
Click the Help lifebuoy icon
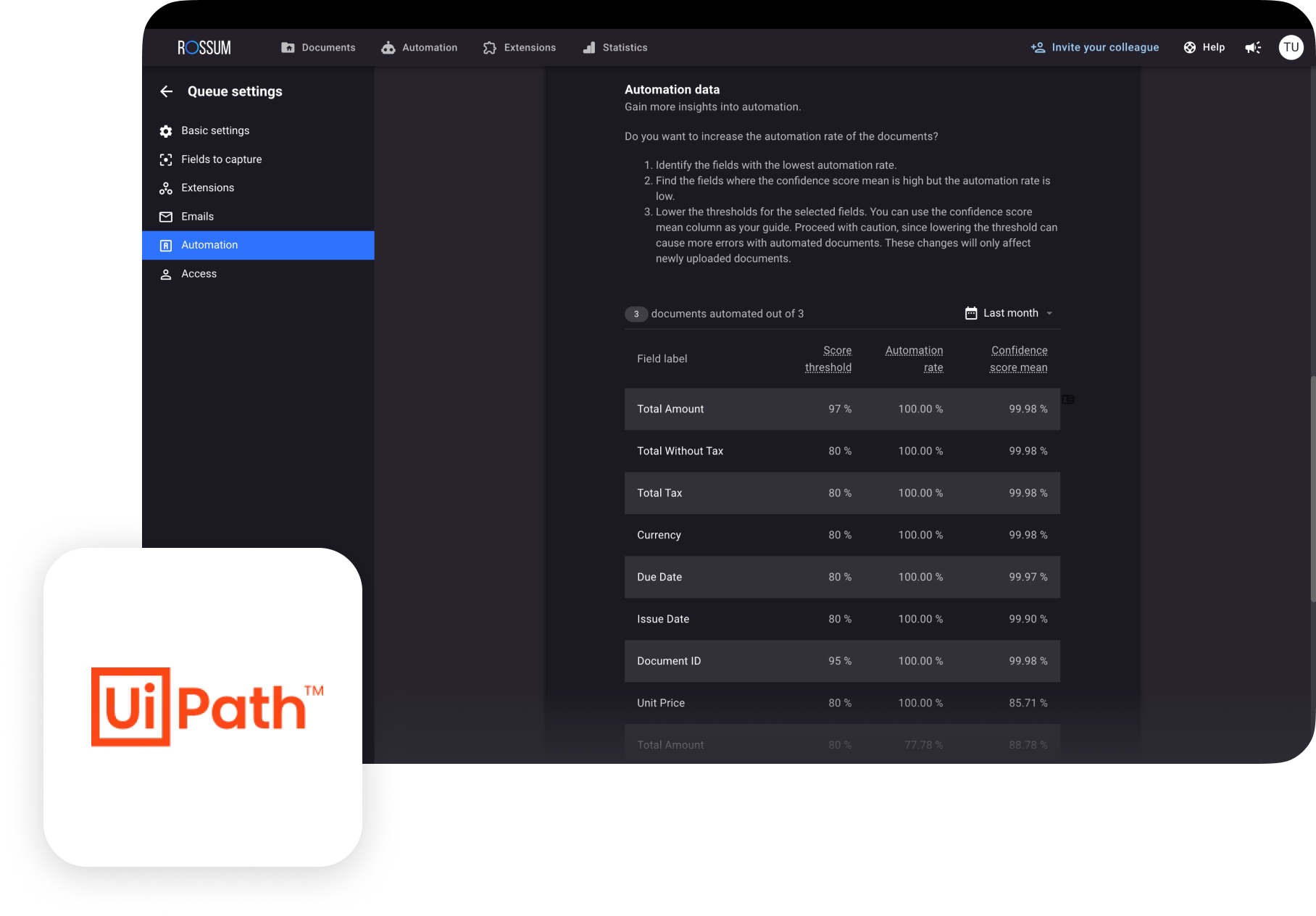[1190, 48]
